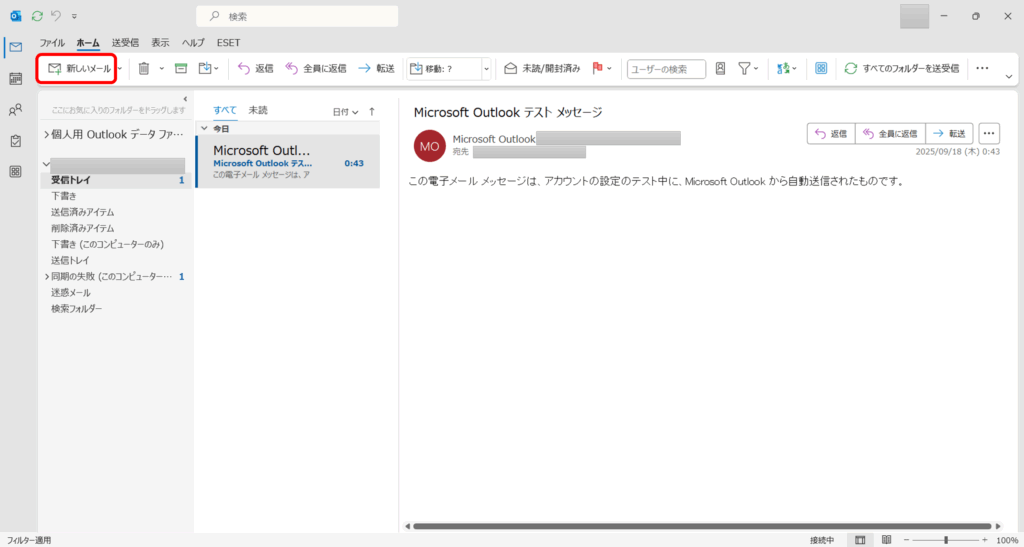Viewport: 1024px width, 547px height.
Task: Toggle 未読/開封済み status
Action: tap(542, 68)
